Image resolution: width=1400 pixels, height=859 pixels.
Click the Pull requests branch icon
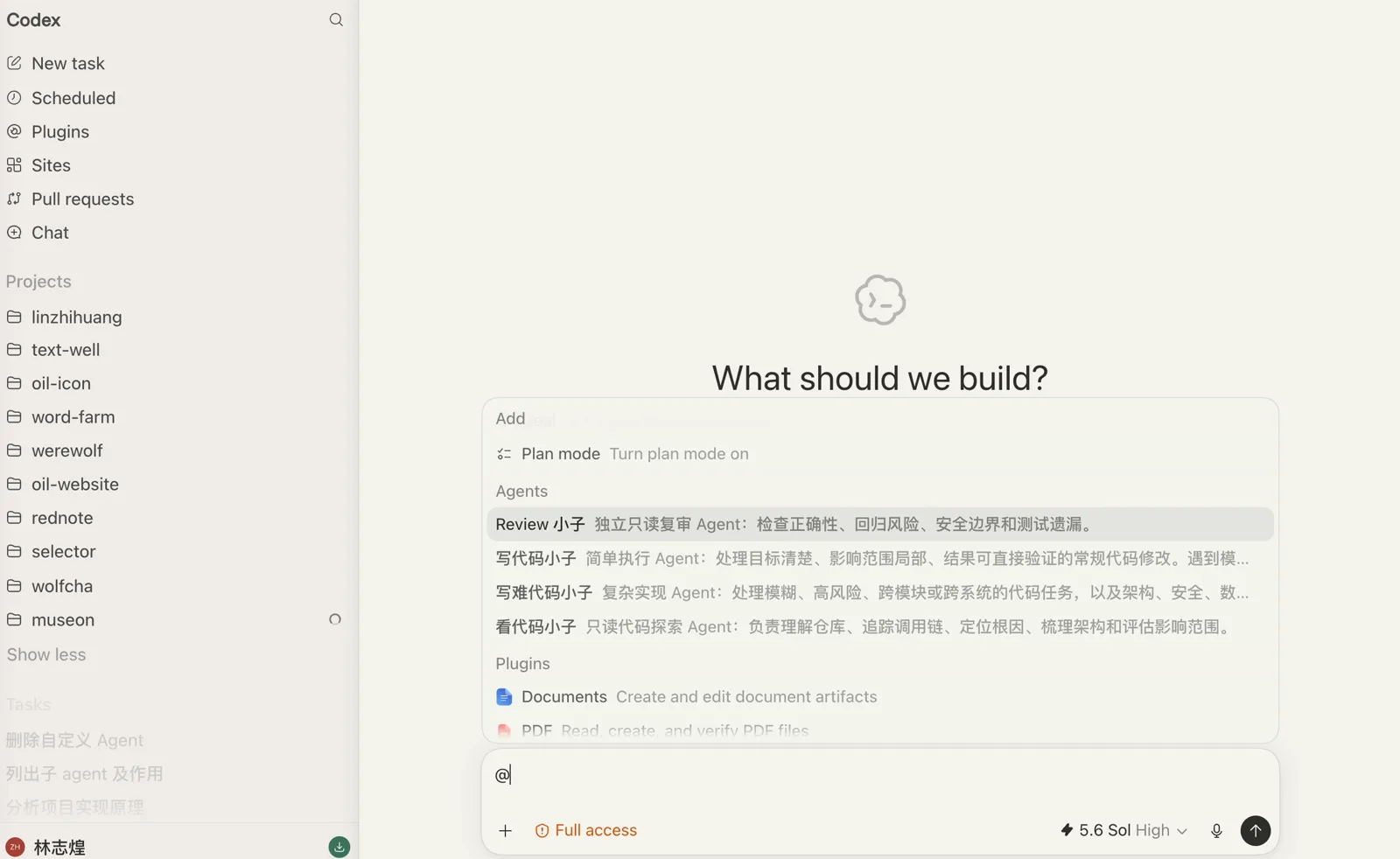click(14, 199)
